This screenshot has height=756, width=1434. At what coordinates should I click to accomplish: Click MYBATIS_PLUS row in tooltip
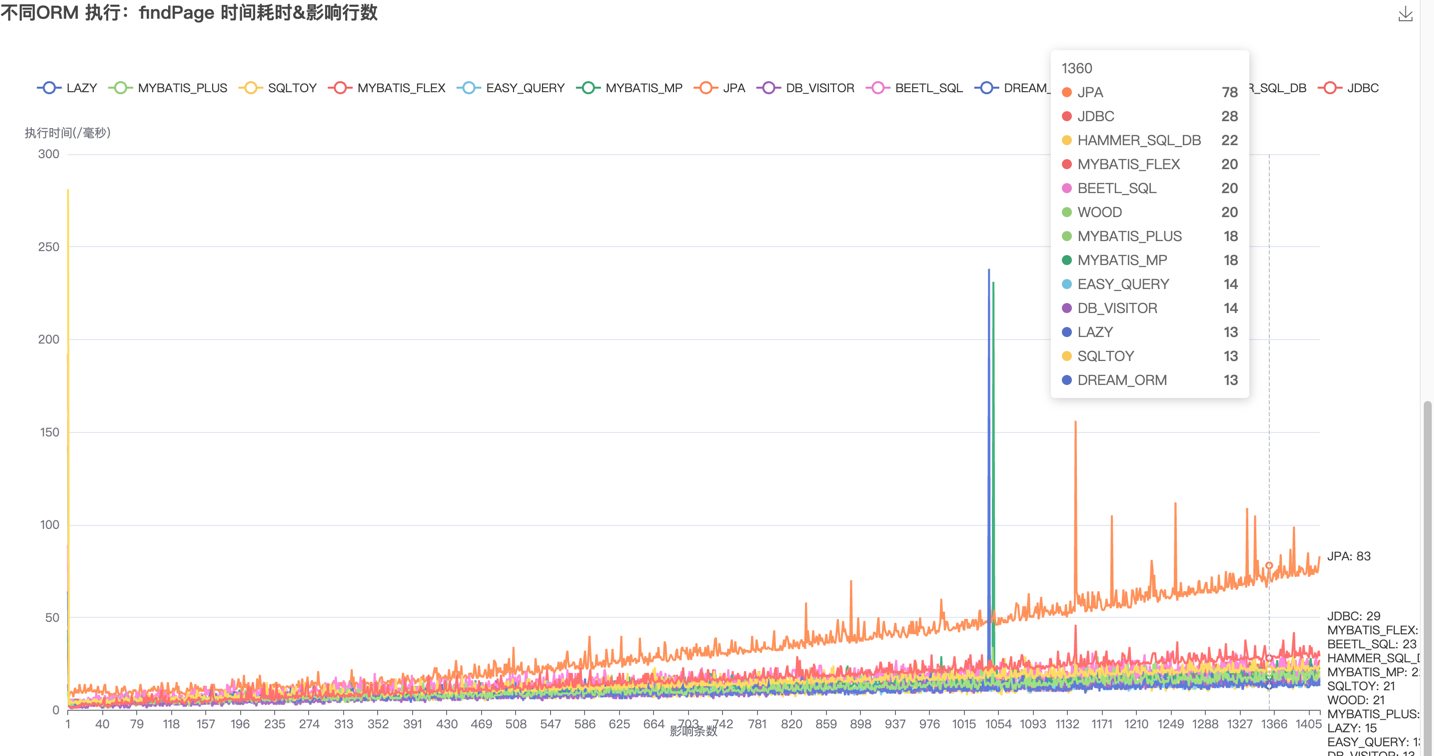1149,236
